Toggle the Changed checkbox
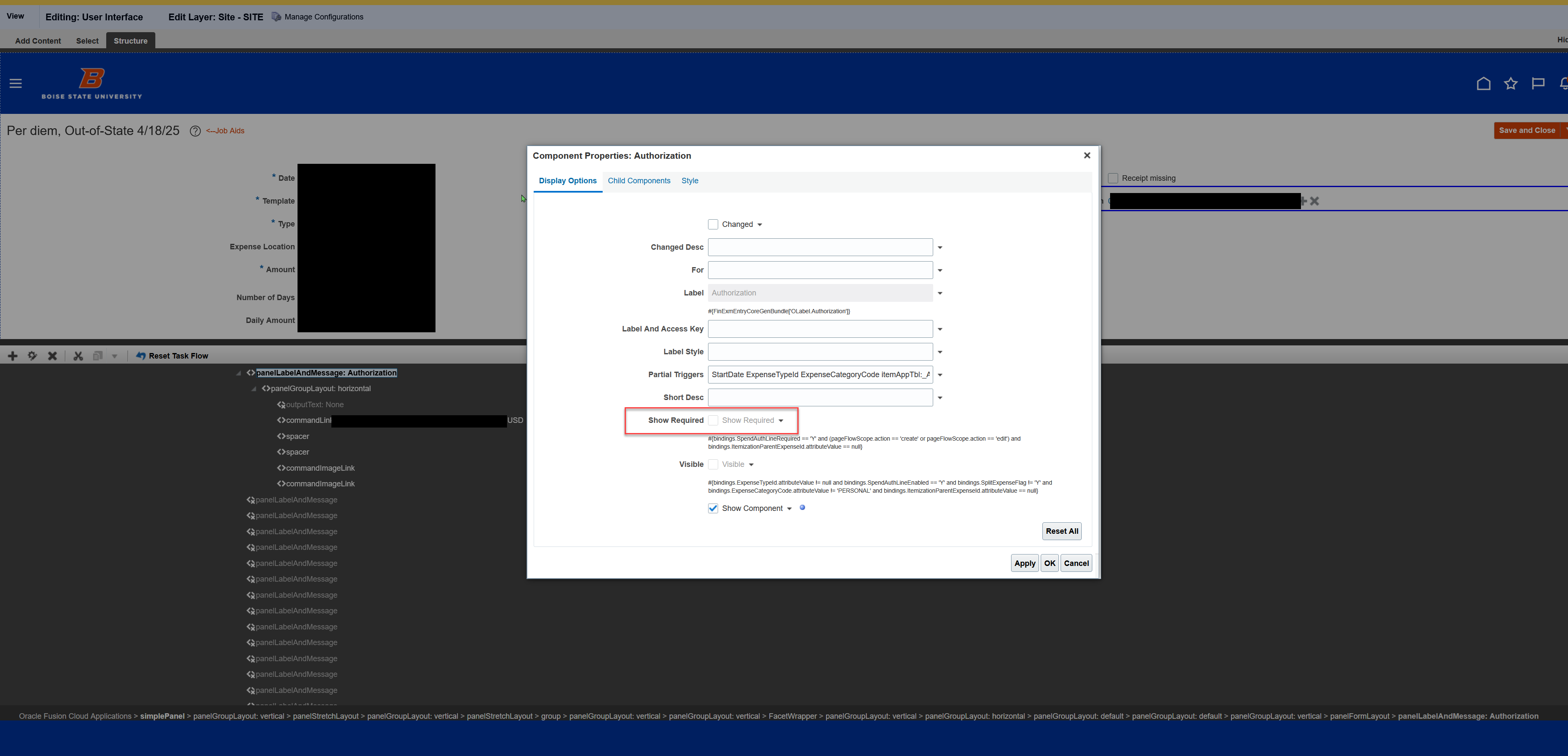This screenshot has height=756, width=1568. (713, 225)
